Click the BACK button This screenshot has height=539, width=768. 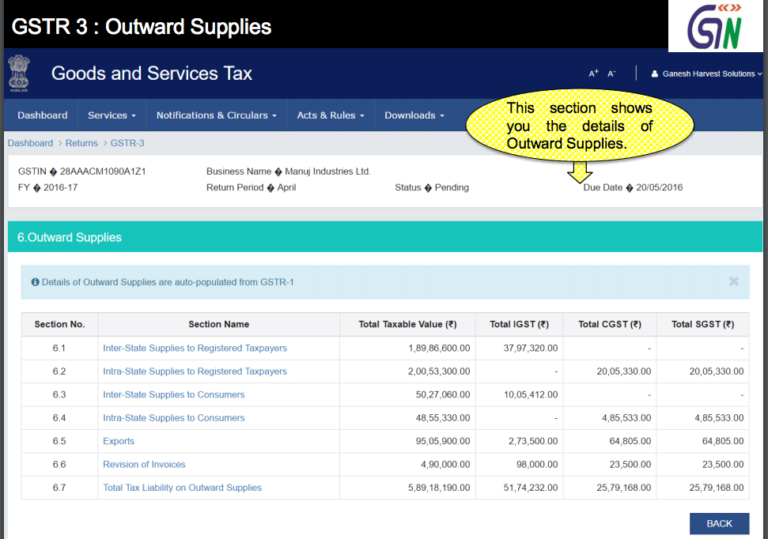pyautogui.click(x=719, y=523)
